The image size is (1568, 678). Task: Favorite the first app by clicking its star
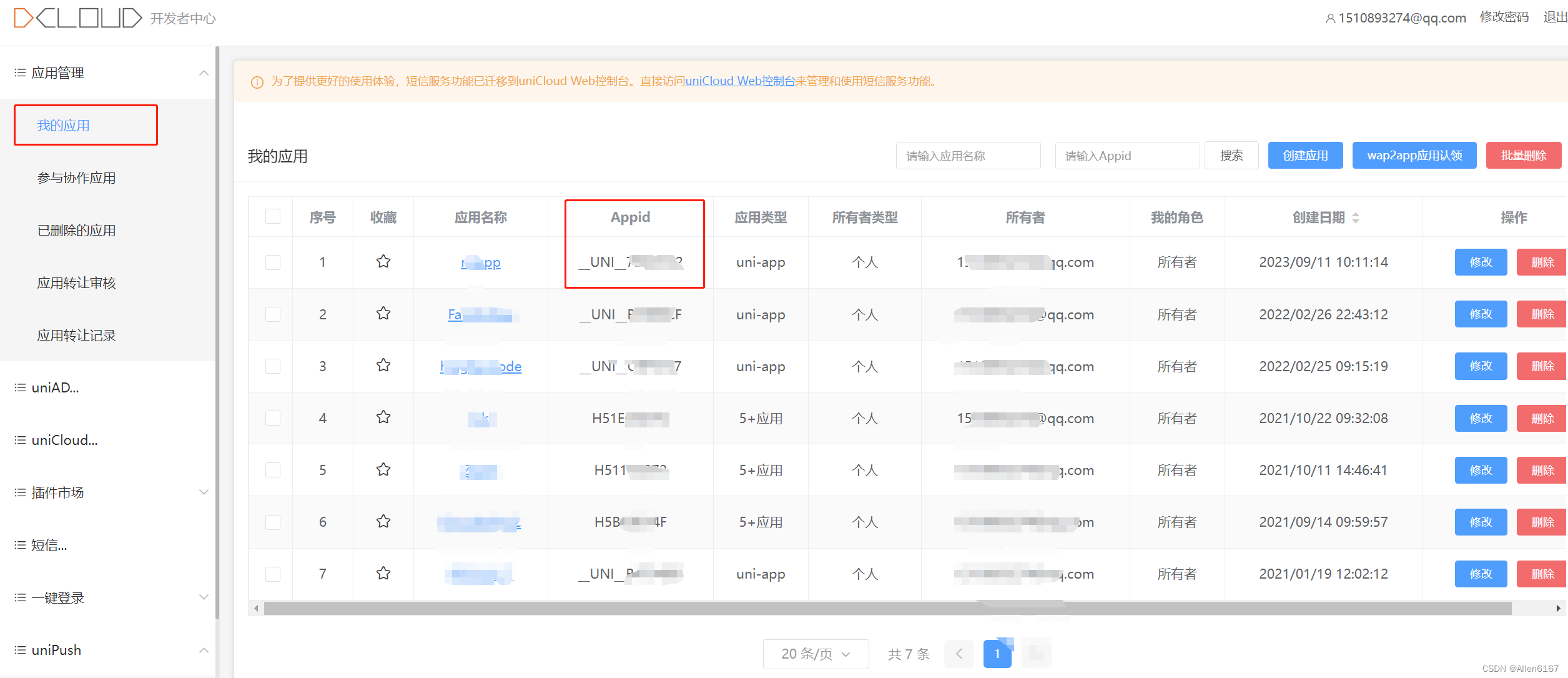[x=383, y=262]
